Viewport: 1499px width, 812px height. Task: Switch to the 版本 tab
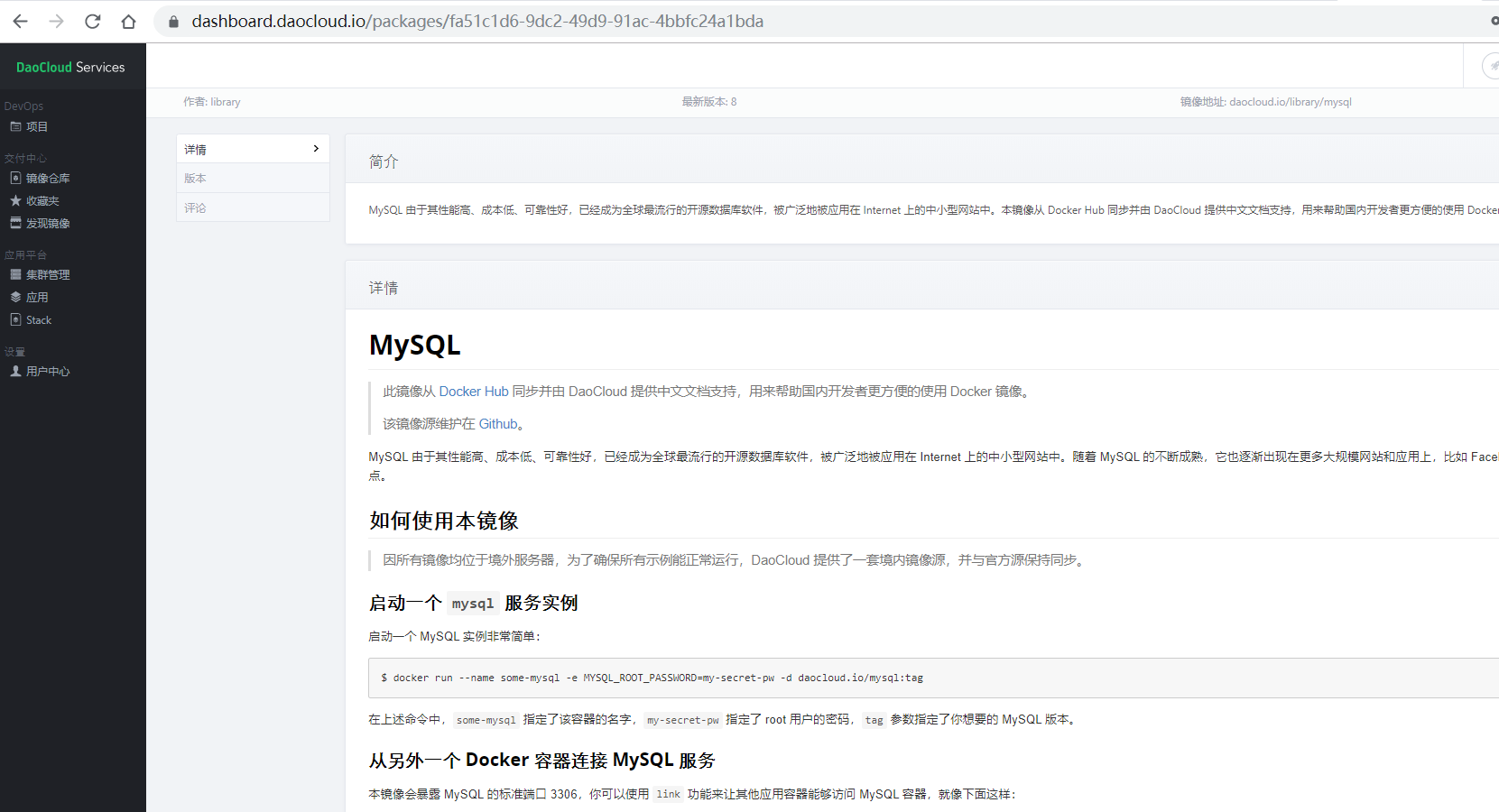253,179
